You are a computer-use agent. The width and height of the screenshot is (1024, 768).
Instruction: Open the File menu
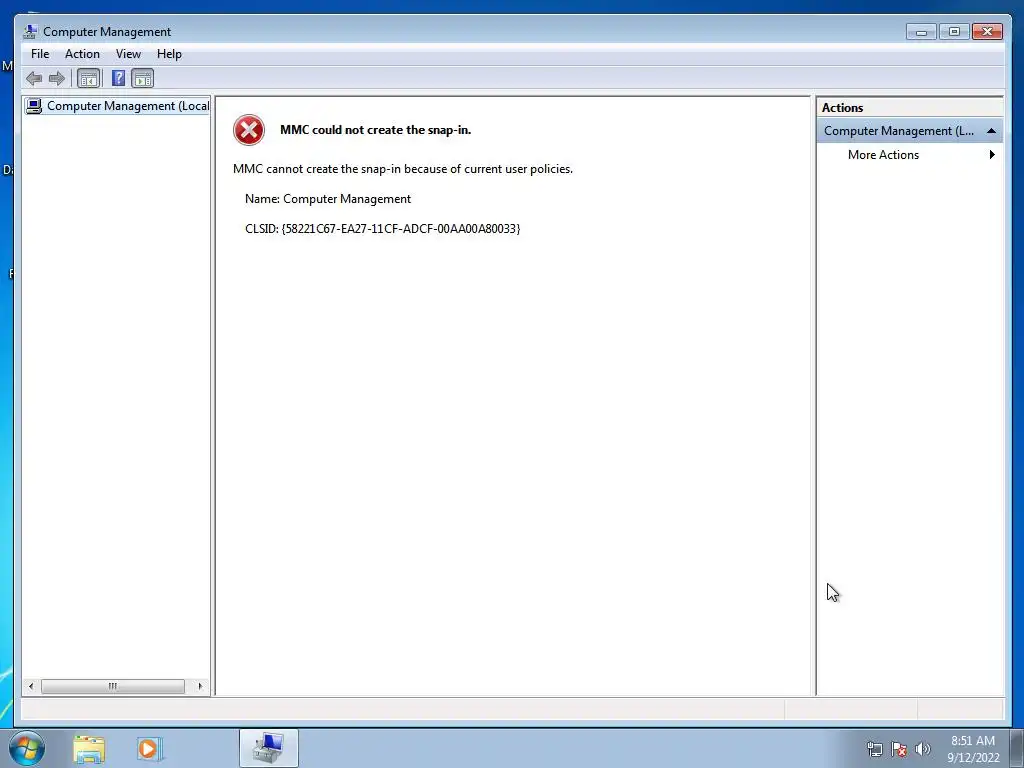[x=40, y=54]
